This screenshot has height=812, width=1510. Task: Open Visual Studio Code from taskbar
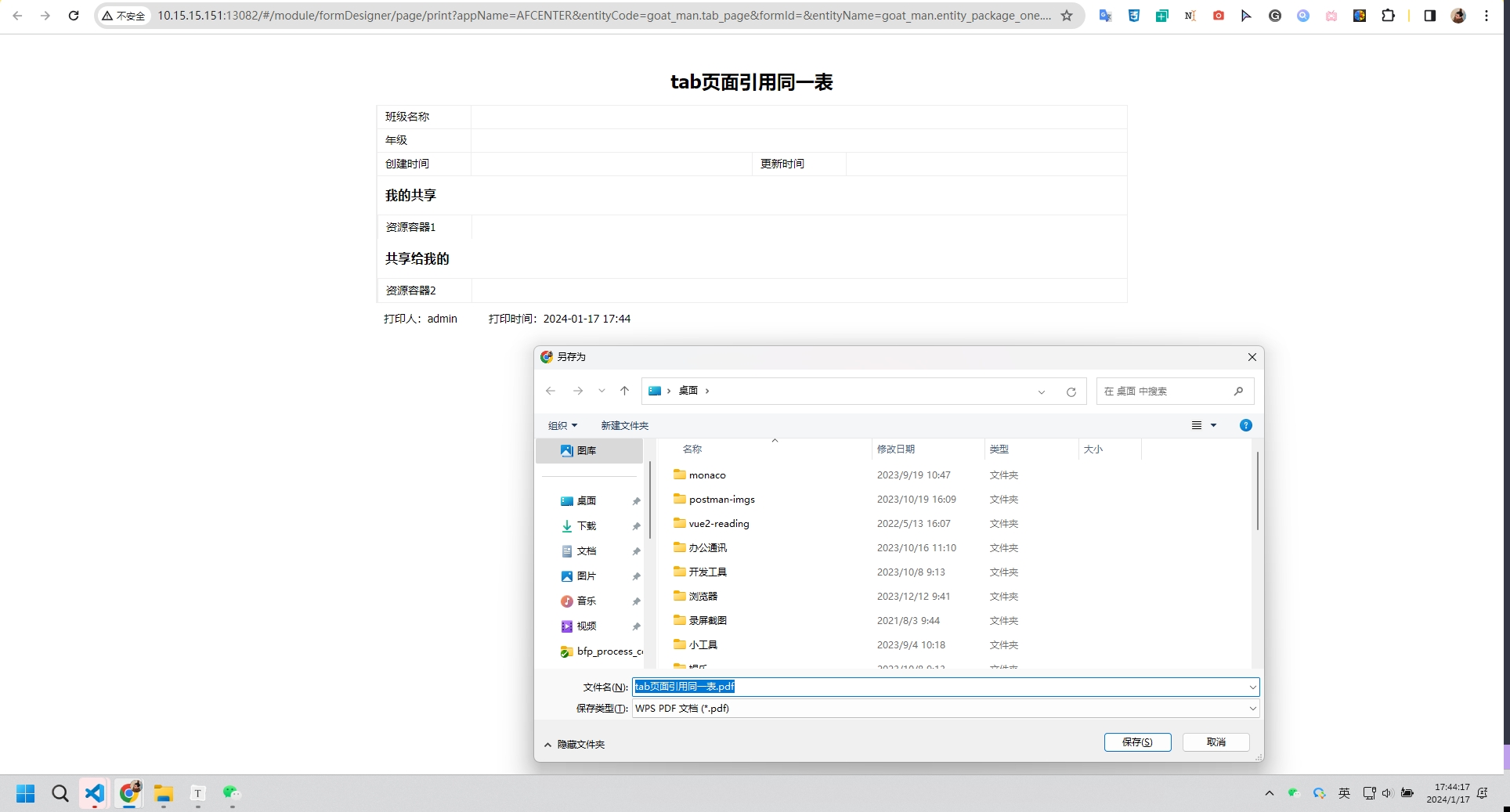(94, 793)
